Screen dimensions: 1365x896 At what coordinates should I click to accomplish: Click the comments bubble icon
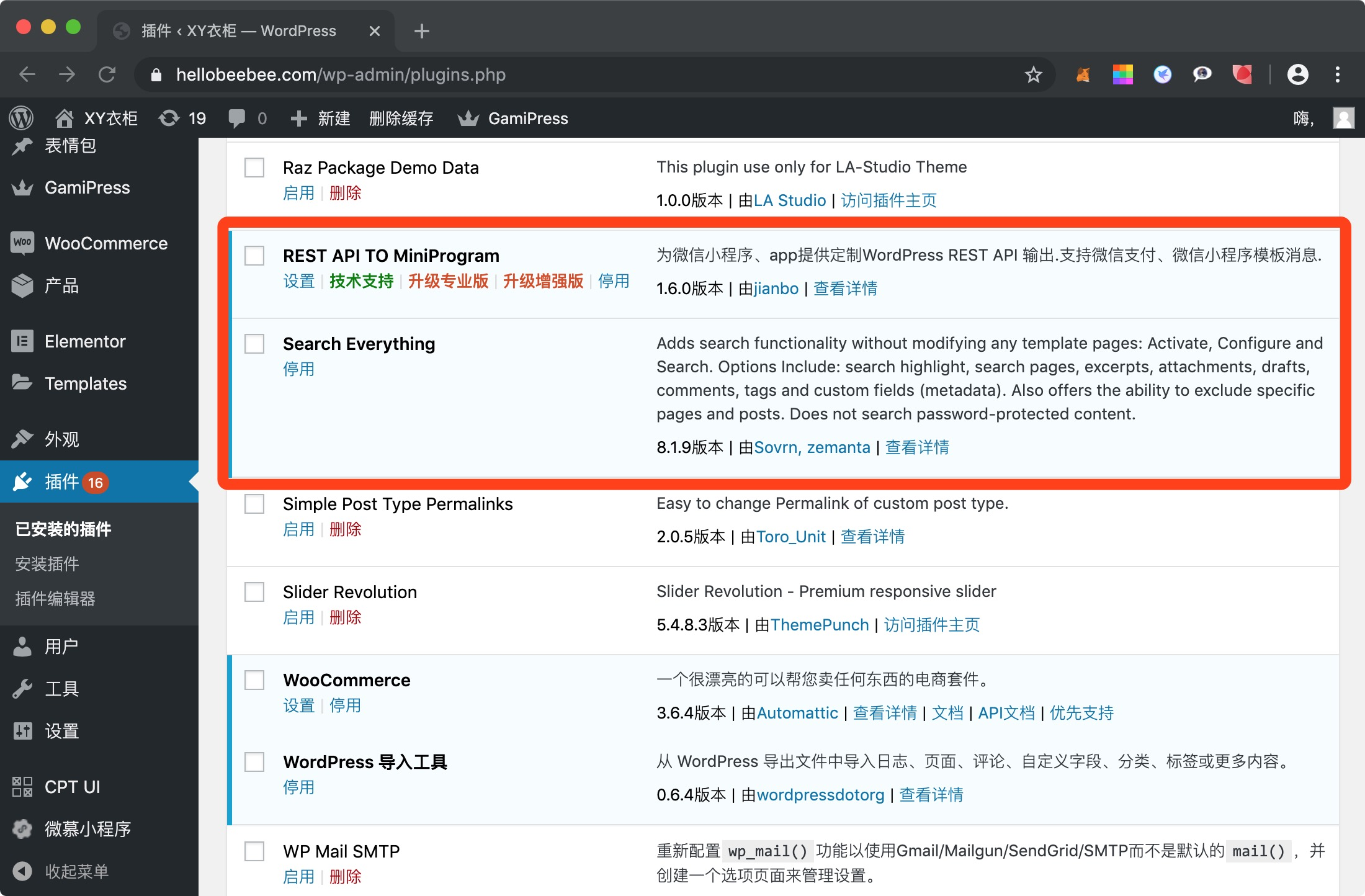238,118
